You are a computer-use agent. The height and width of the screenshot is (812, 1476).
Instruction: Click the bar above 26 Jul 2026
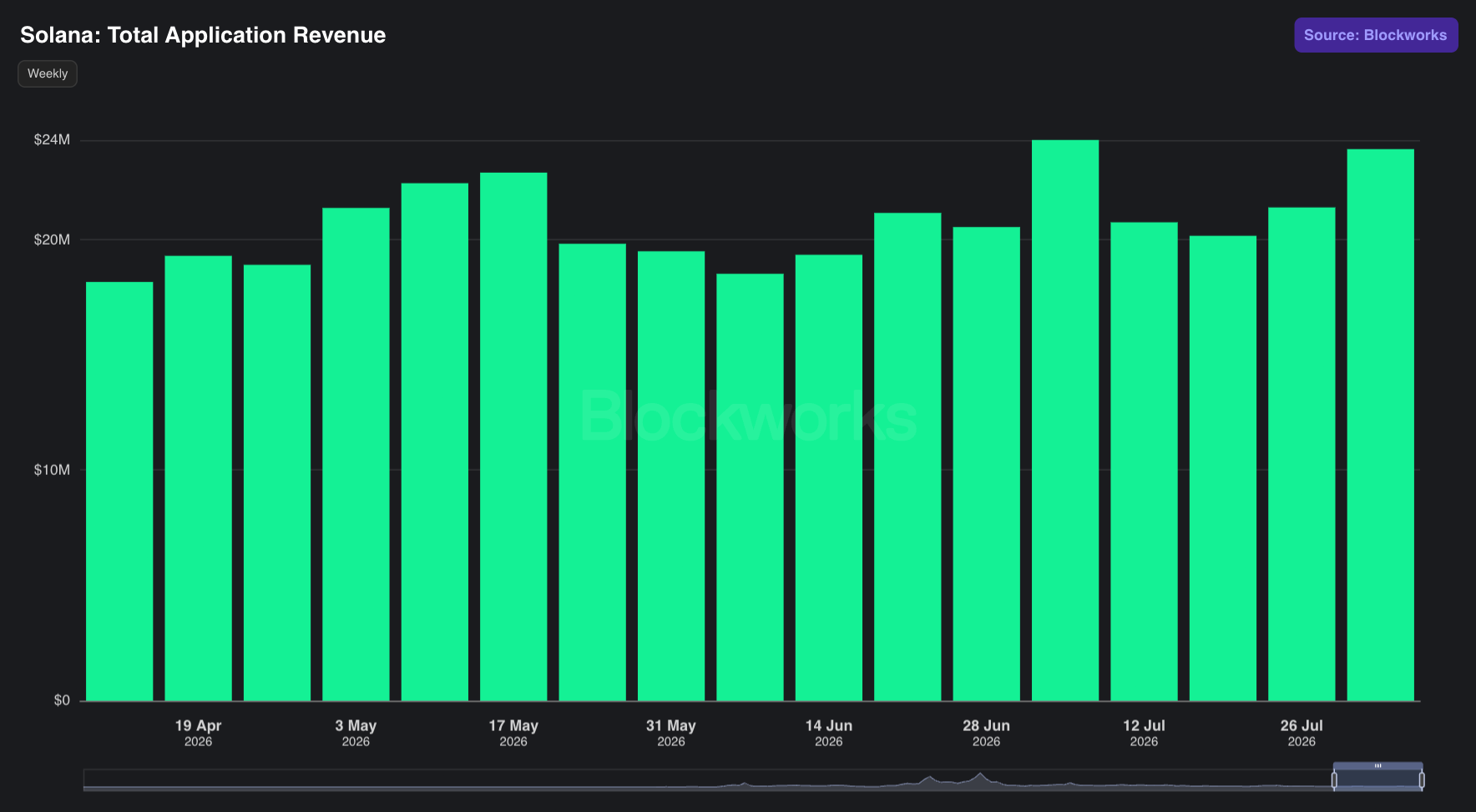point(1302,454)
